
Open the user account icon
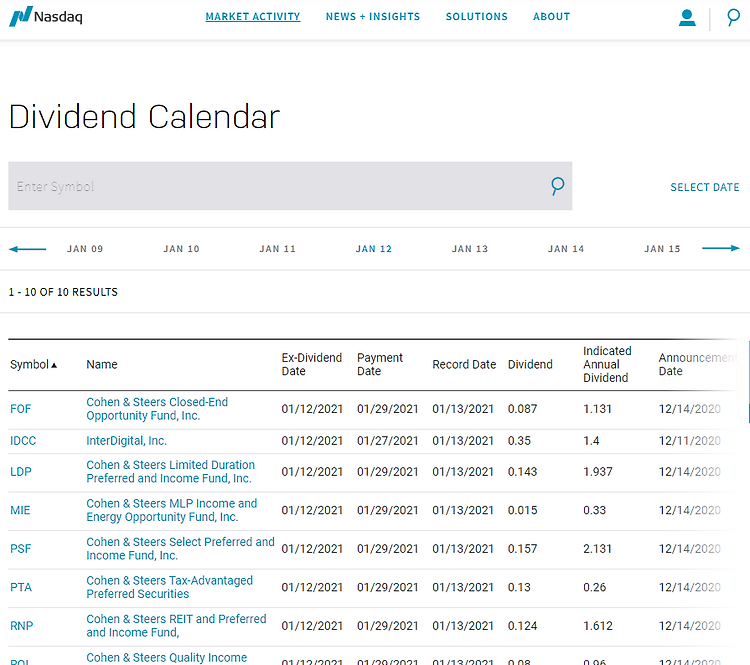pos(687,18)
